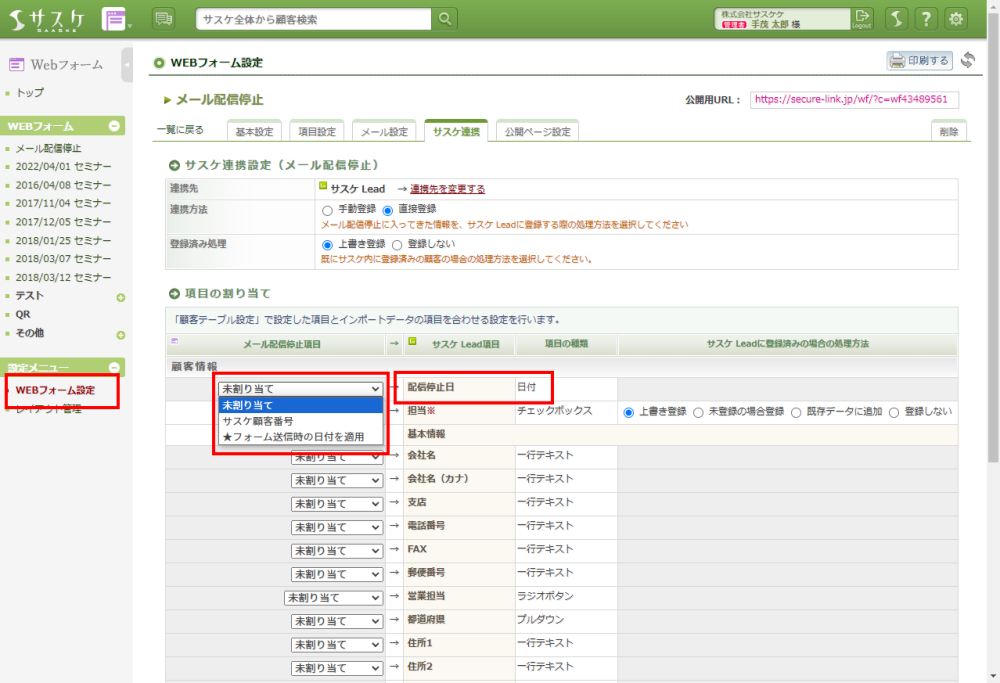
Task: Open 2022/04/01 セミナー in sidebar
Action: [63, 166]
